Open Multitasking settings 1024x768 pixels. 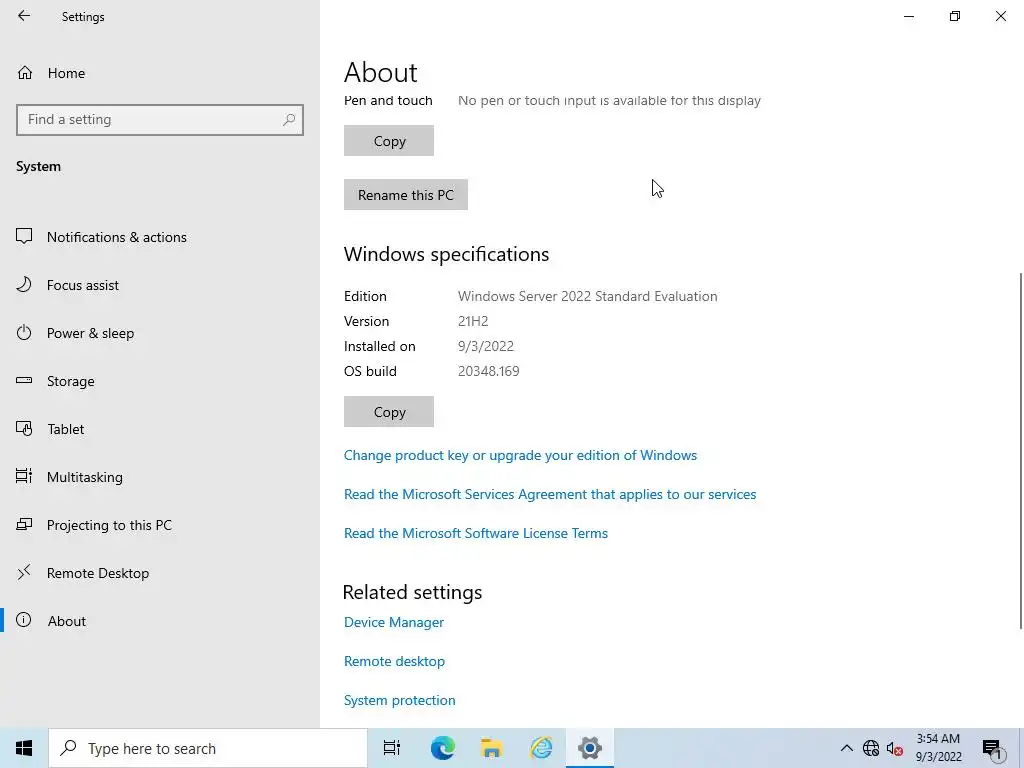(85, 477)
